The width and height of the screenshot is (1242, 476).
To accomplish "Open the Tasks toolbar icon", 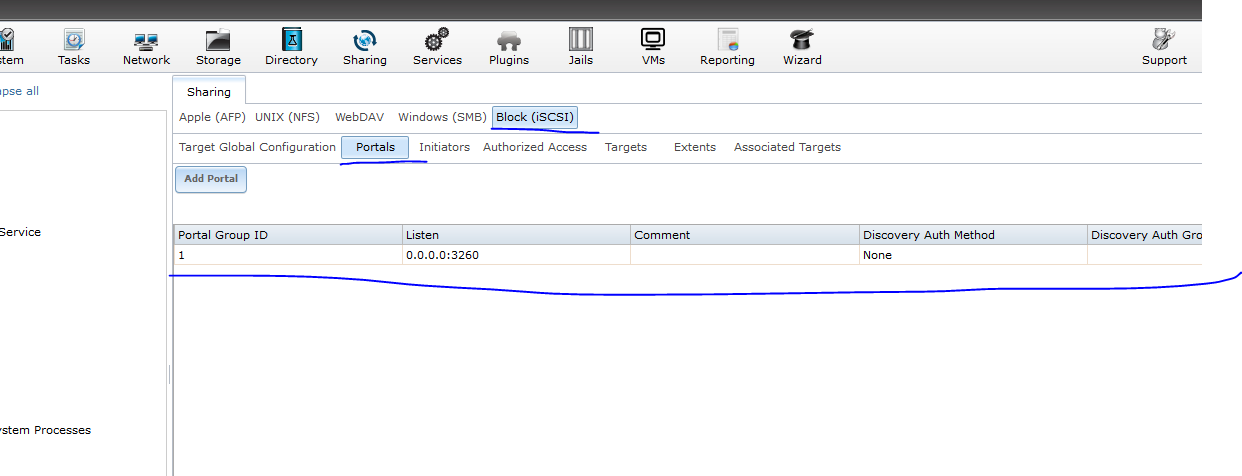I will click(74, 47).
